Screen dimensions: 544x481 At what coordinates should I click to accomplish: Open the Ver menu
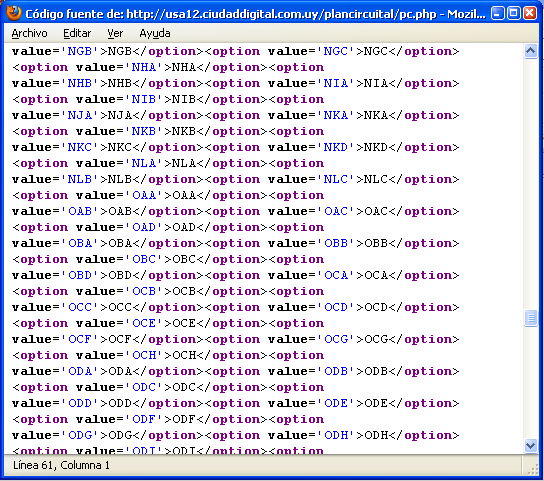115,33
